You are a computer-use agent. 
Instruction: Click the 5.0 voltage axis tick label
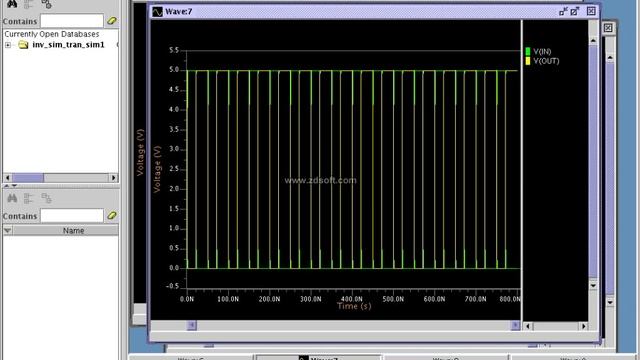pos(174,70)
